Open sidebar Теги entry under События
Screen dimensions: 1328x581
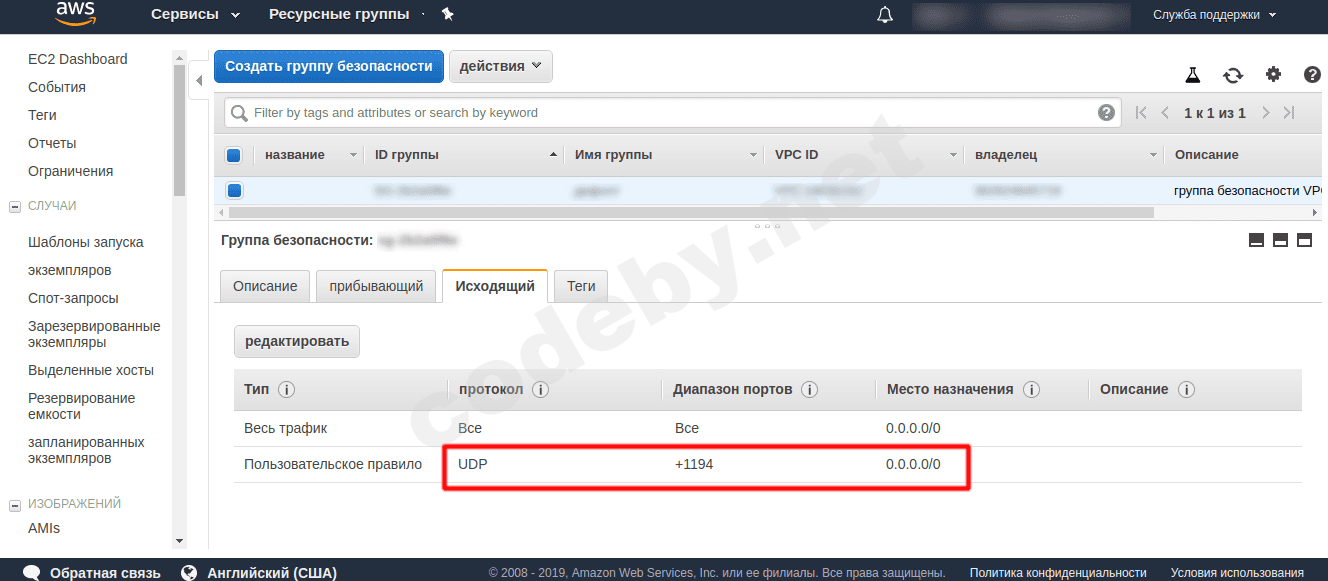pyautogui.click(x=42, y=115)
